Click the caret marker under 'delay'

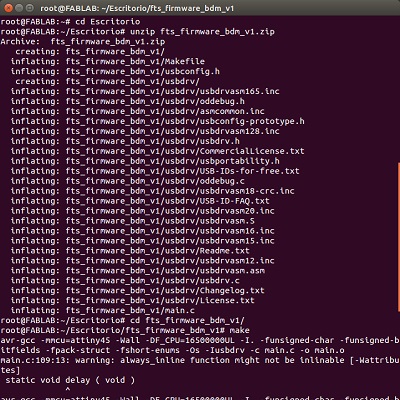(x=68, y=390)
